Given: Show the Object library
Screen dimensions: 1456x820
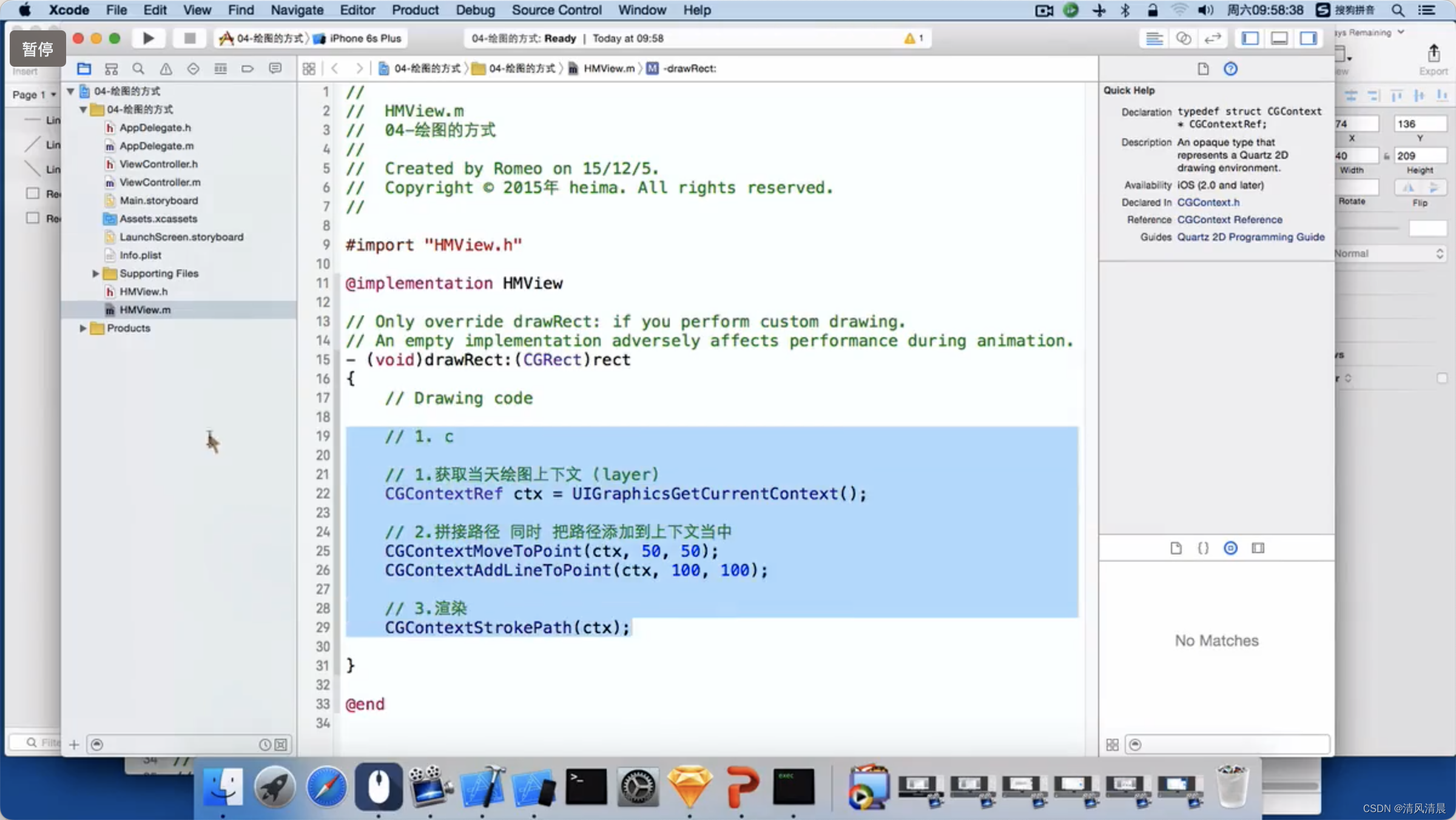Looking at the screenshot, I should coord(1230,548).
